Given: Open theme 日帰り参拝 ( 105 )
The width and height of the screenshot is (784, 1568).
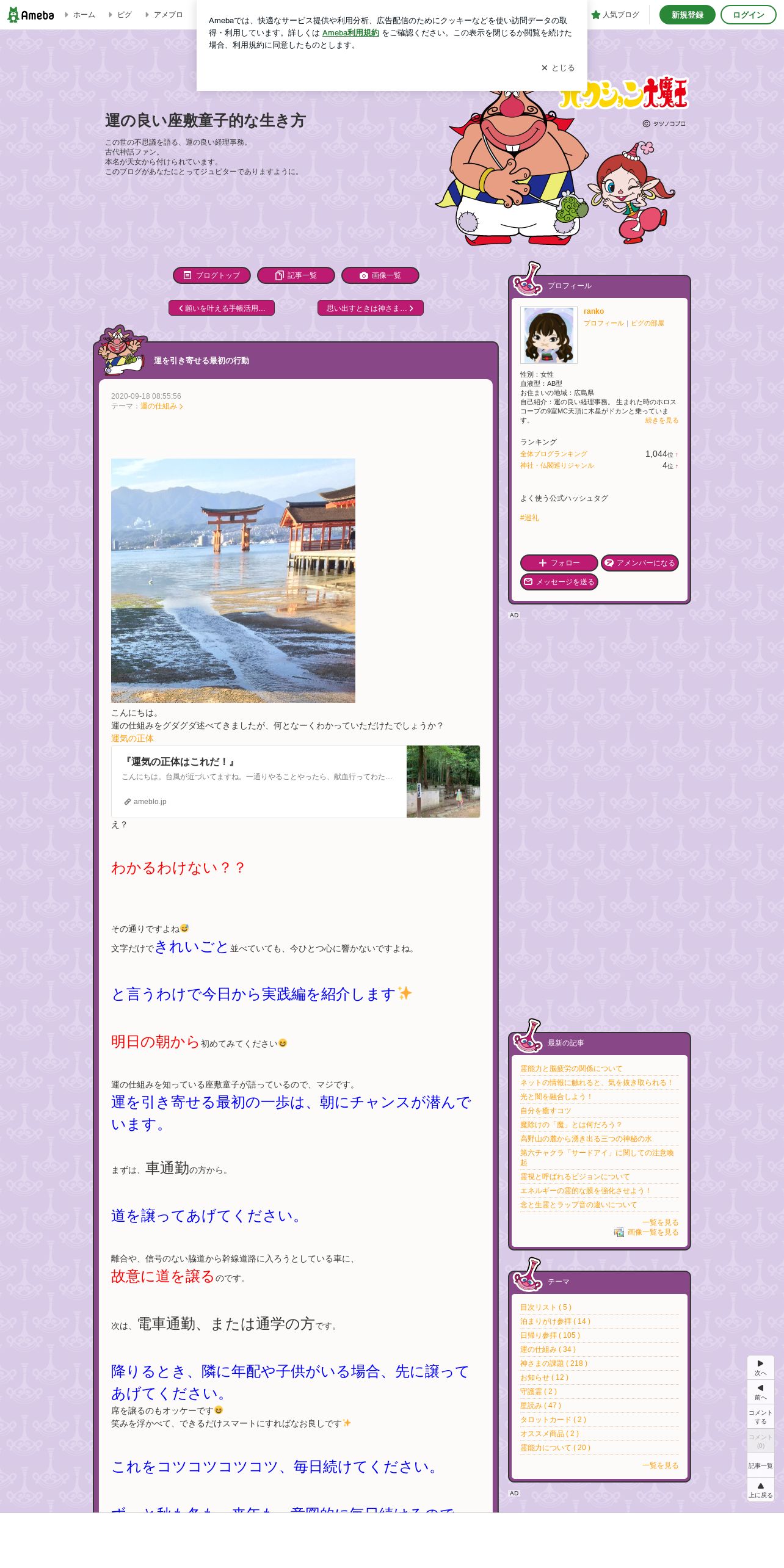Looking at the screenshot, I should pyautogui.click(x=550, y=1335).
